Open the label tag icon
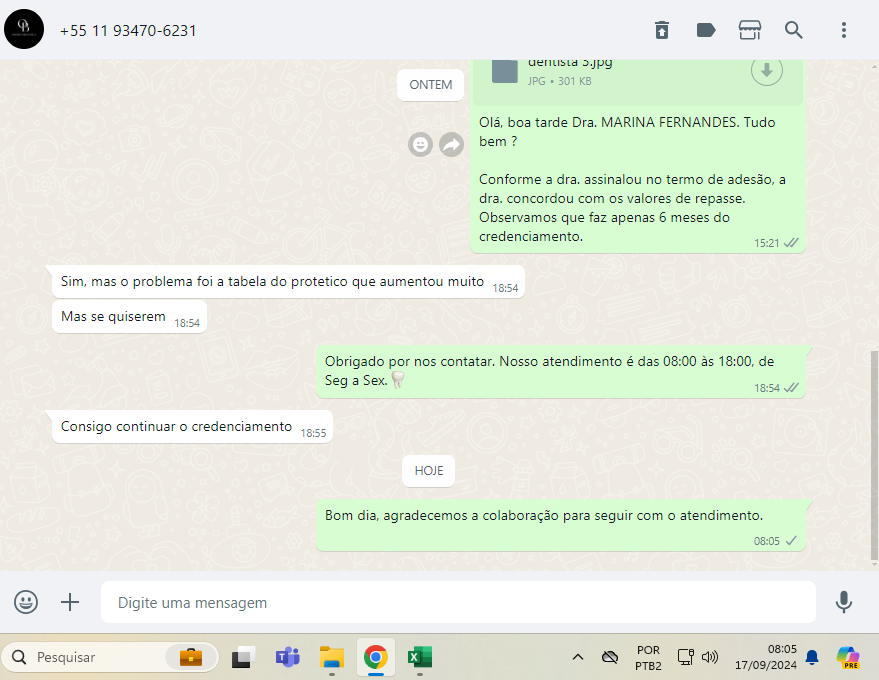The image size is (879, 680). pos(706,30)
